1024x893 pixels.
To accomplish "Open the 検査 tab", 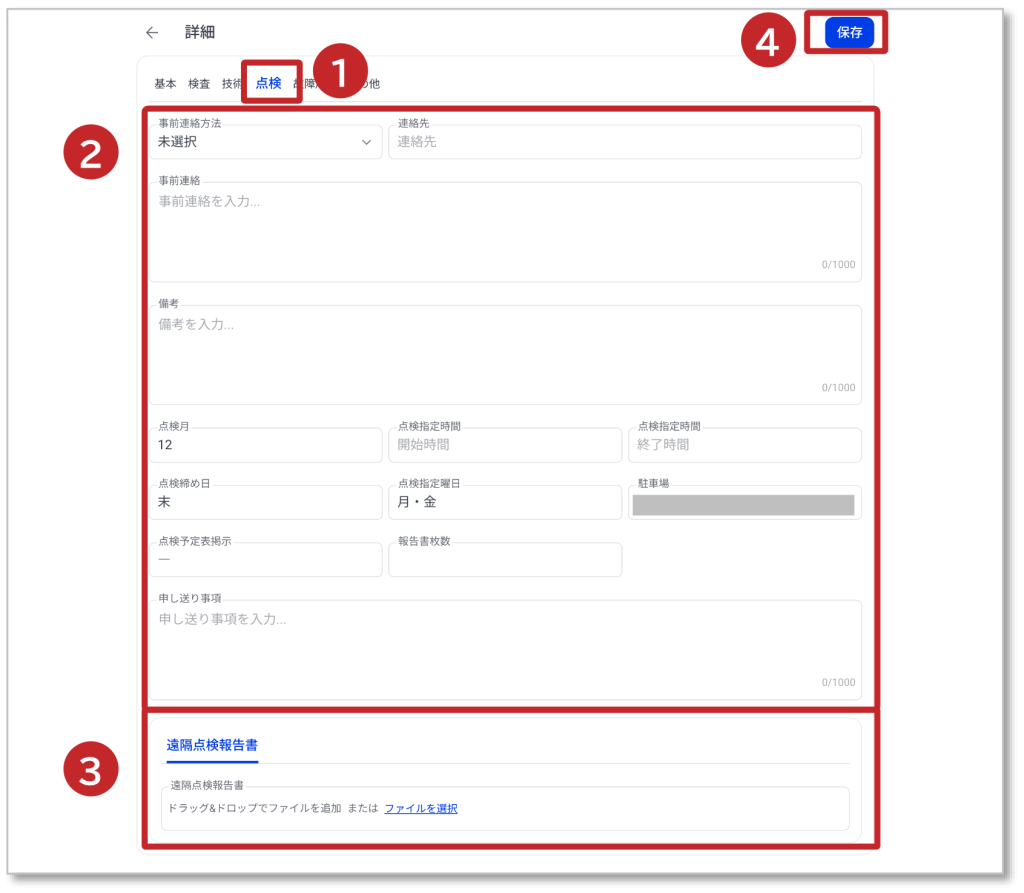I will 199,84.
